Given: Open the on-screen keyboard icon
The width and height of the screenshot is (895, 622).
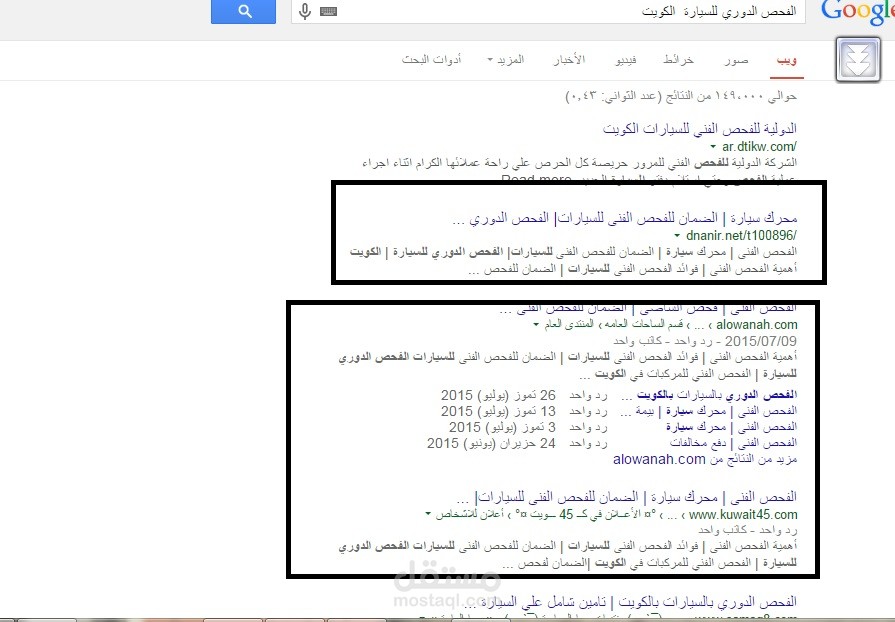Looking at the screenshot, I should (328, 11).
